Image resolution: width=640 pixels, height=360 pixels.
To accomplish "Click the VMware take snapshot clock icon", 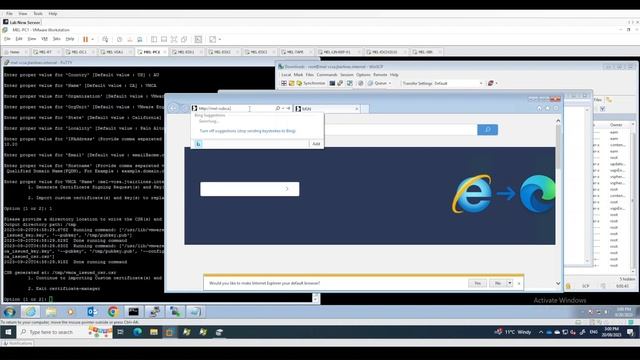I will (120, 39).
